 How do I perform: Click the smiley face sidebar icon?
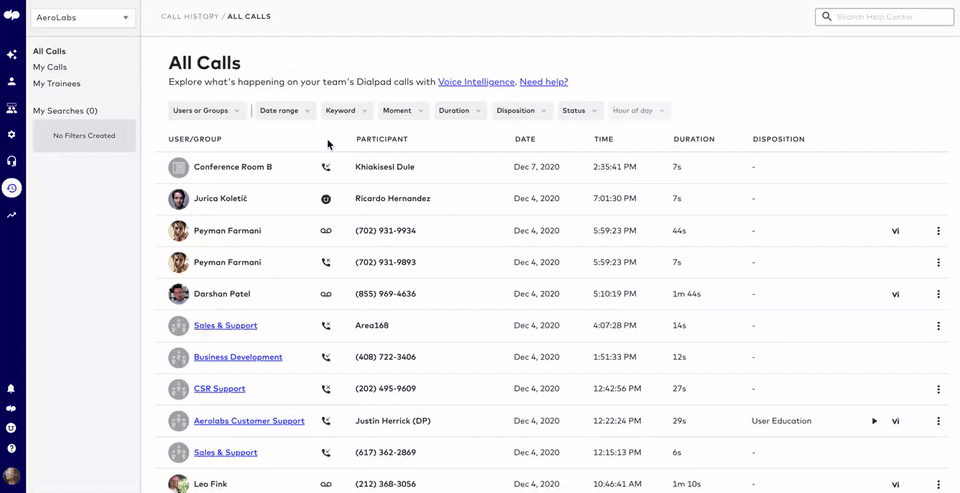coord(11,428)
